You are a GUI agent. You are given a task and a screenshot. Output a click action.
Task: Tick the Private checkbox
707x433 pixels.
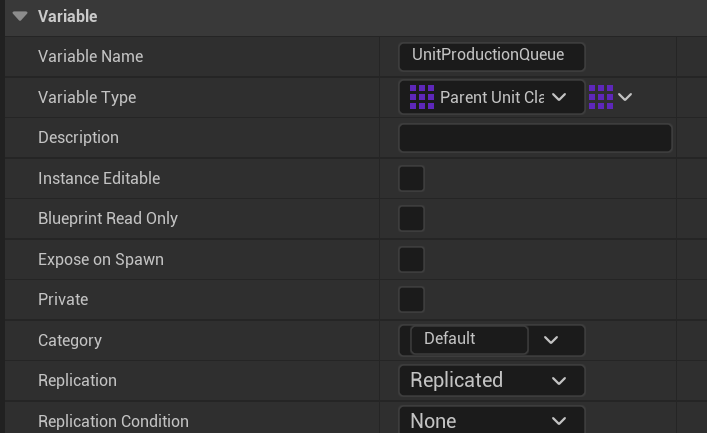[411, 300]
